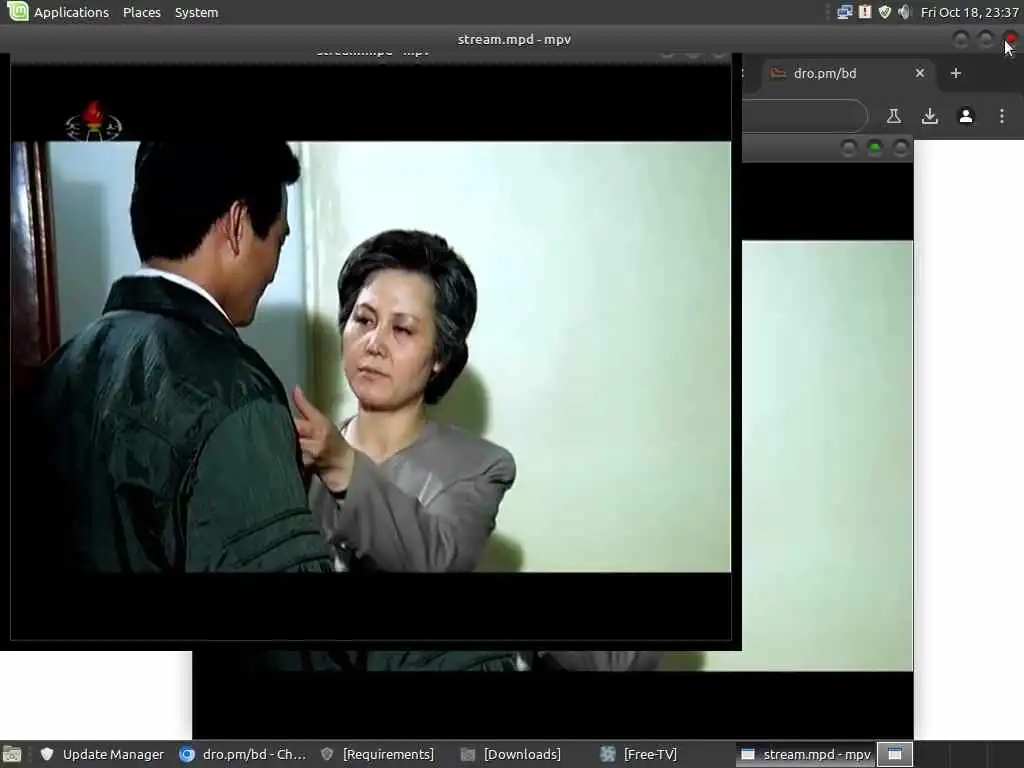Open the shield update tray icon
The width and height of the screenshot is (1024, 768).
pos(885,12)
